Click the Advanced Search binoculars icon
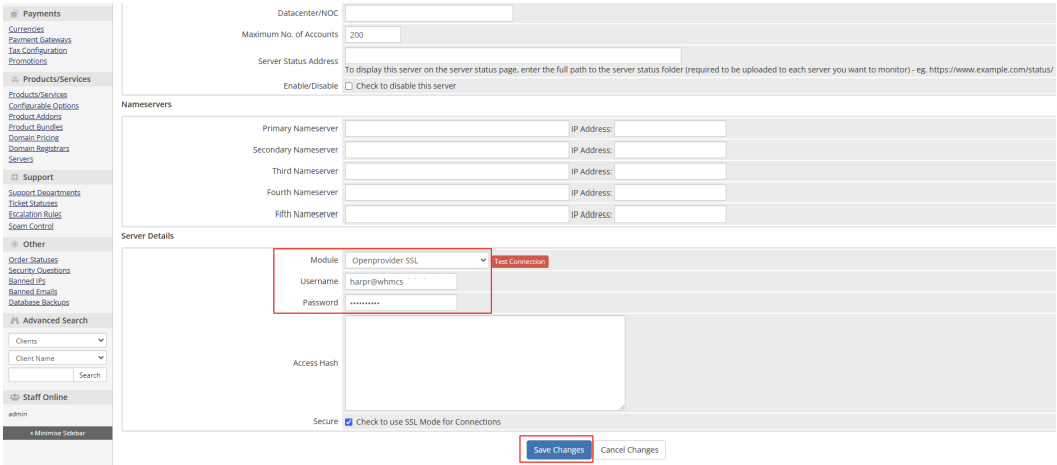Screen dimensions: 1057x465 pos(14,320)
